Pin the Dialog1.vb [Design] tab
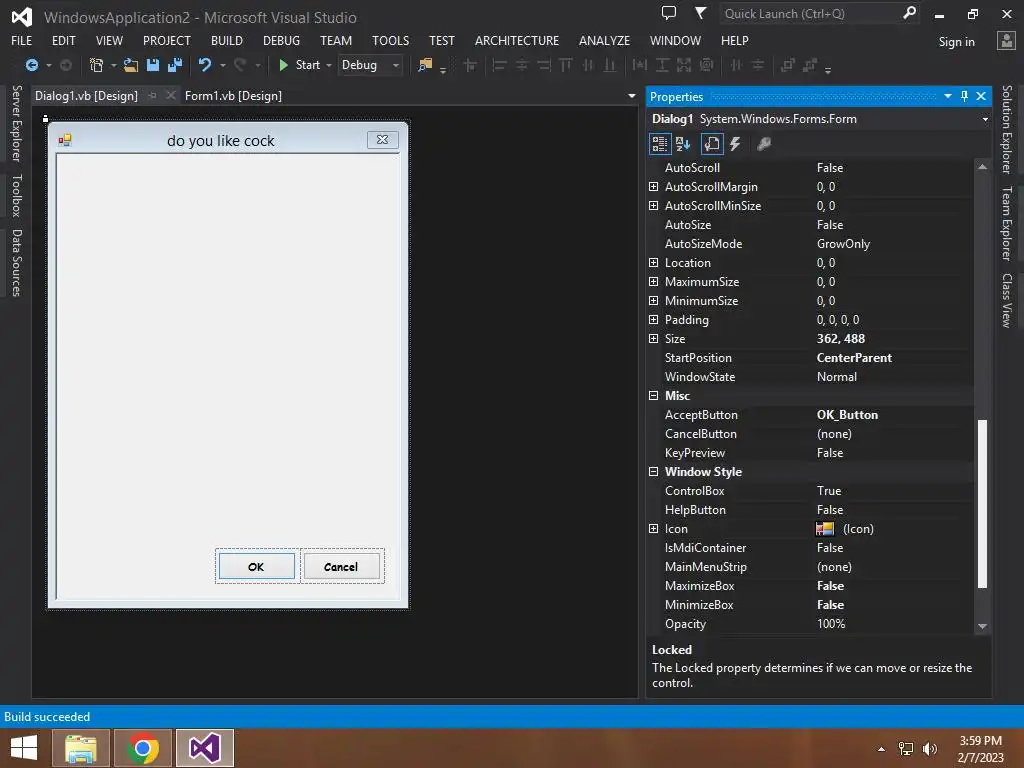The height and width of the screenshot is (768, 1024). (152, 95)
